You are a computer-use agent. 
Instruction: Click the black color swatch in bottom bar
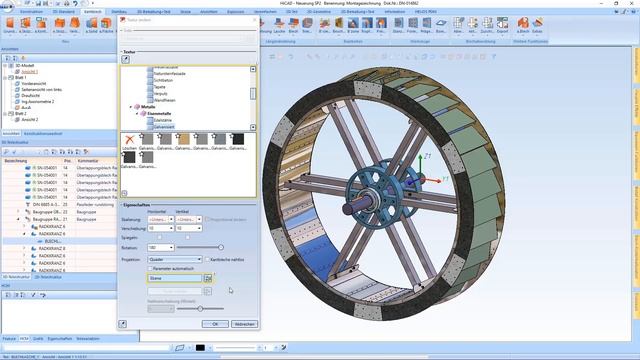tap(200, 348)
